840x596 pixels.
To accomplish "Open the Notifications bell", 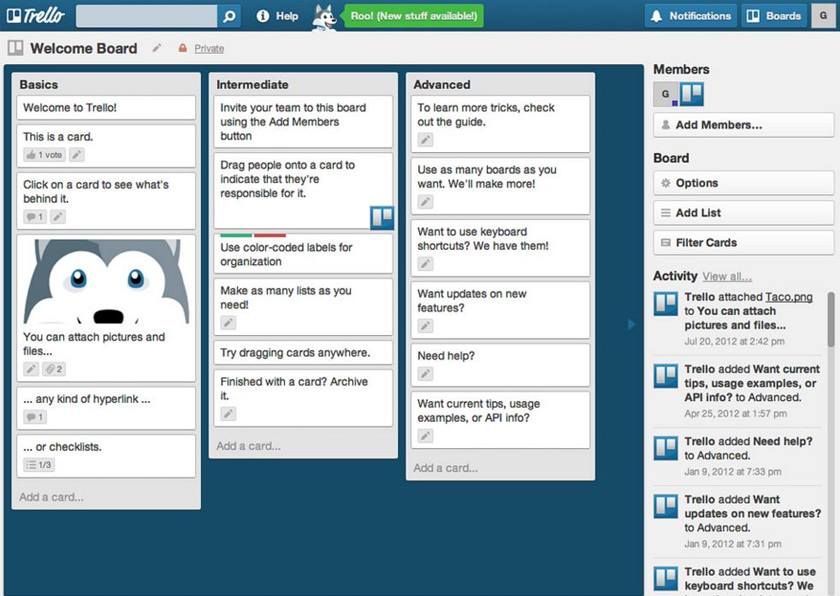I will [691, 16].
